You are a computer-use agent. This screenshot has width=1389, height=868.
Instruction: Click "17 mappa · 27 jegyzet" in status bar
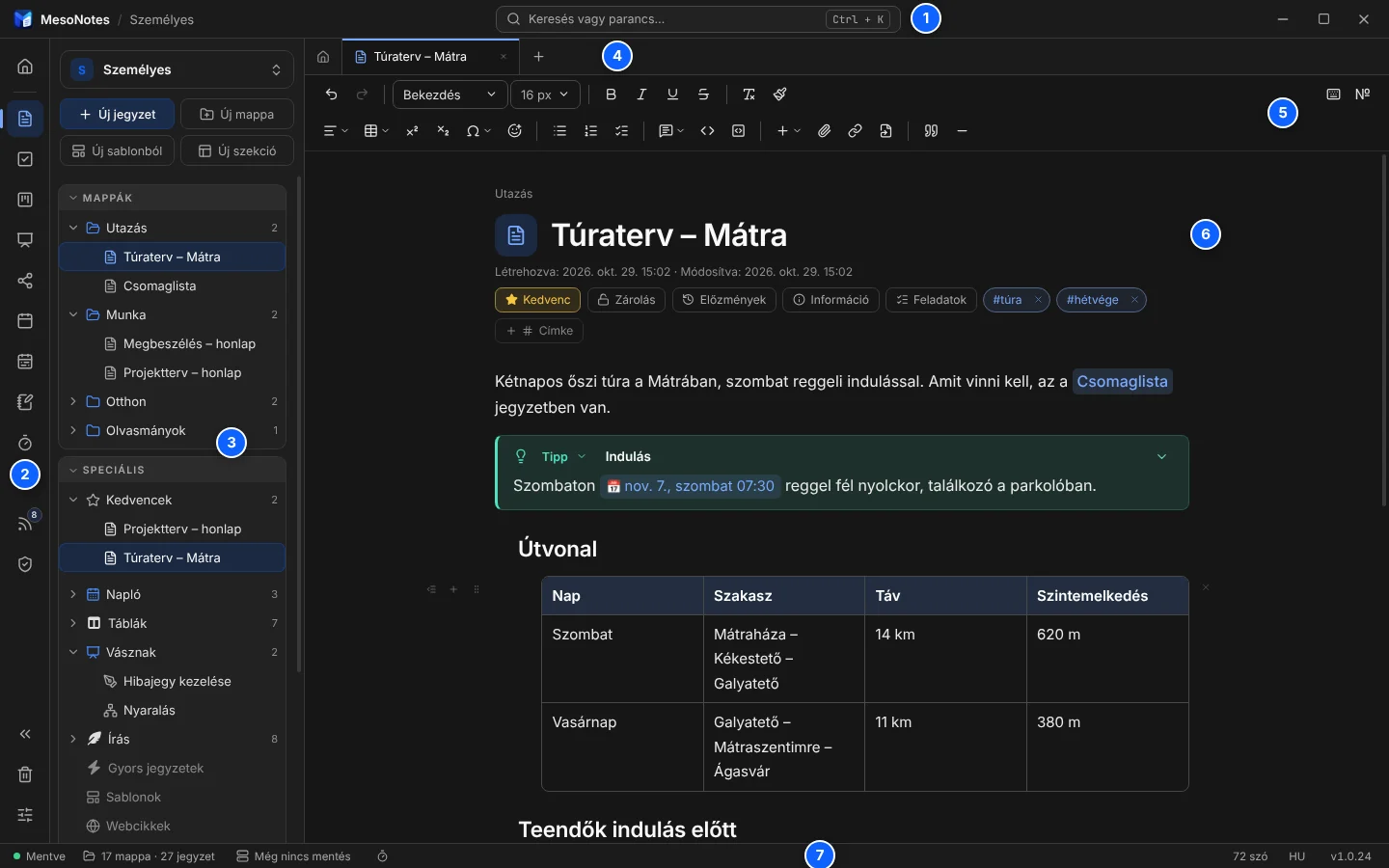[x=150, y=856]
